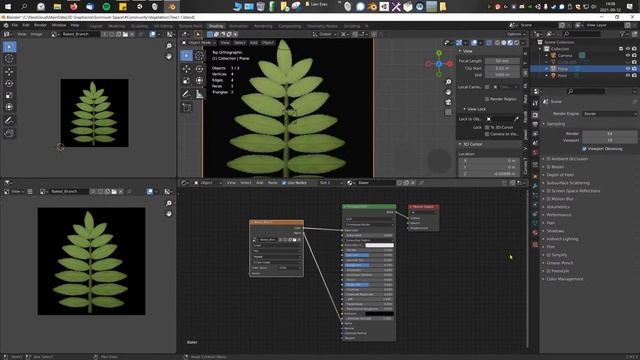Screen dimensions: 640x360
Task: Click Options in the 3D viewport header
Action: (515, 34)
